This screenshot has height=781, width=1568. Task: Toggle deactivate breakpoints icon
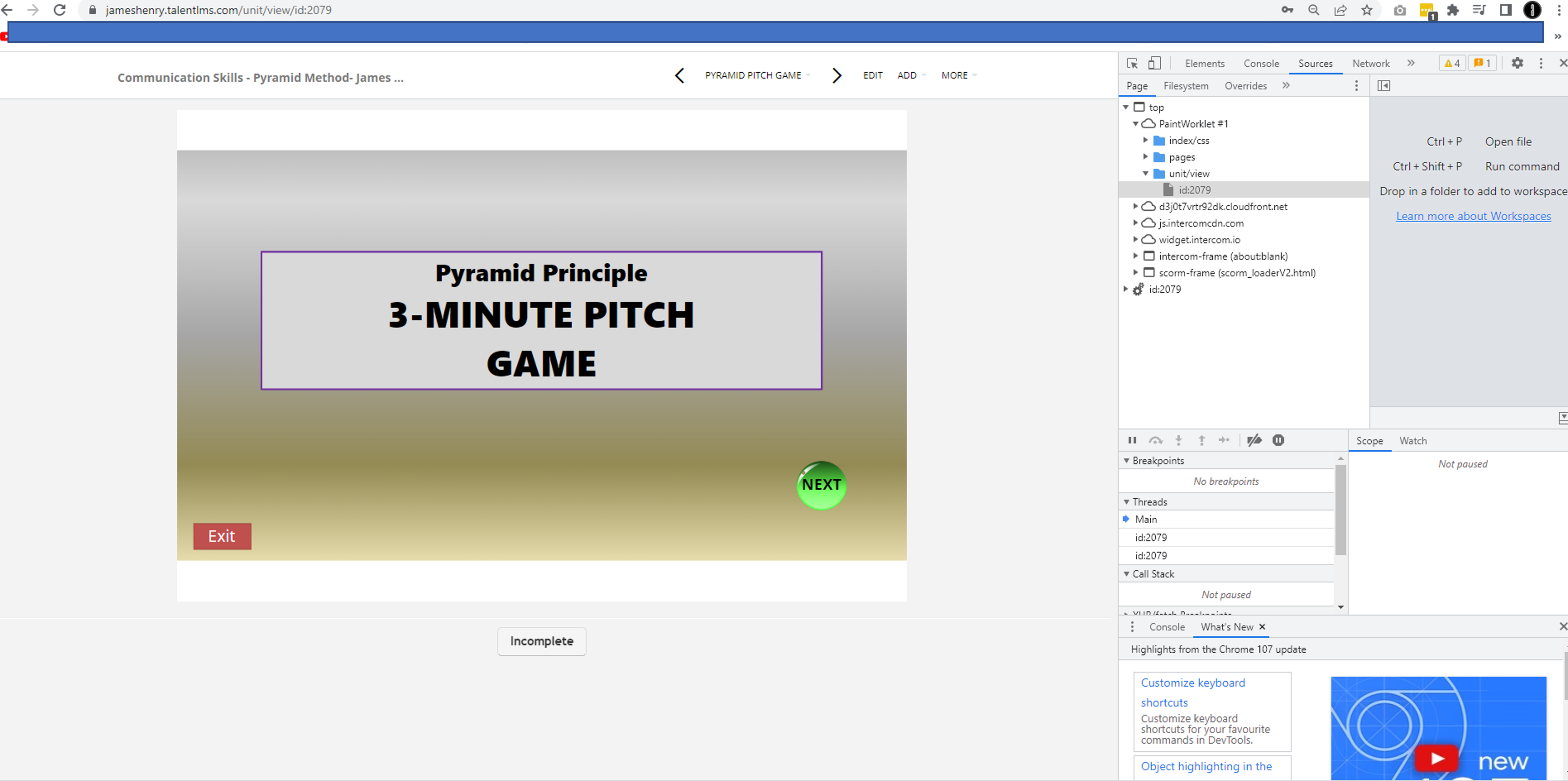[x=1254, y=440]
